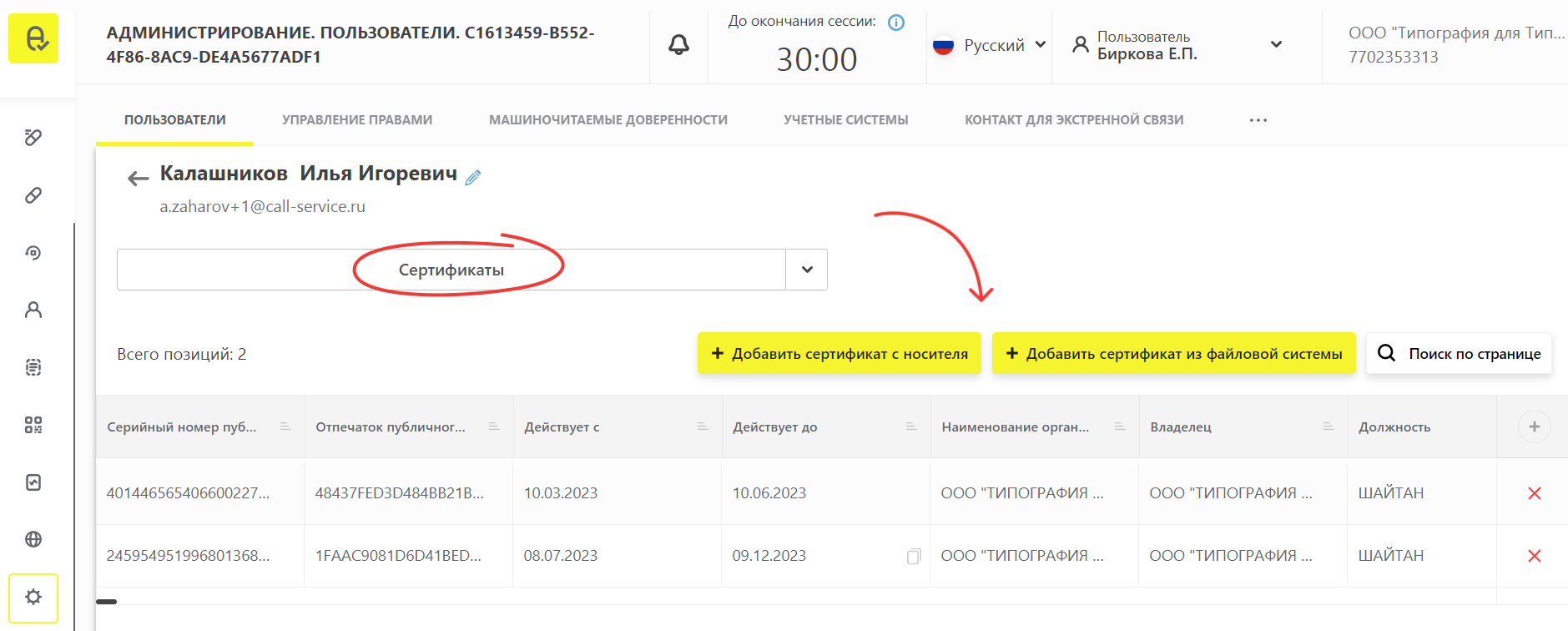The height and width of the screenshot is (631, 1568).
Task: Go back using the left arrow icon
Action: click(138, 178)
